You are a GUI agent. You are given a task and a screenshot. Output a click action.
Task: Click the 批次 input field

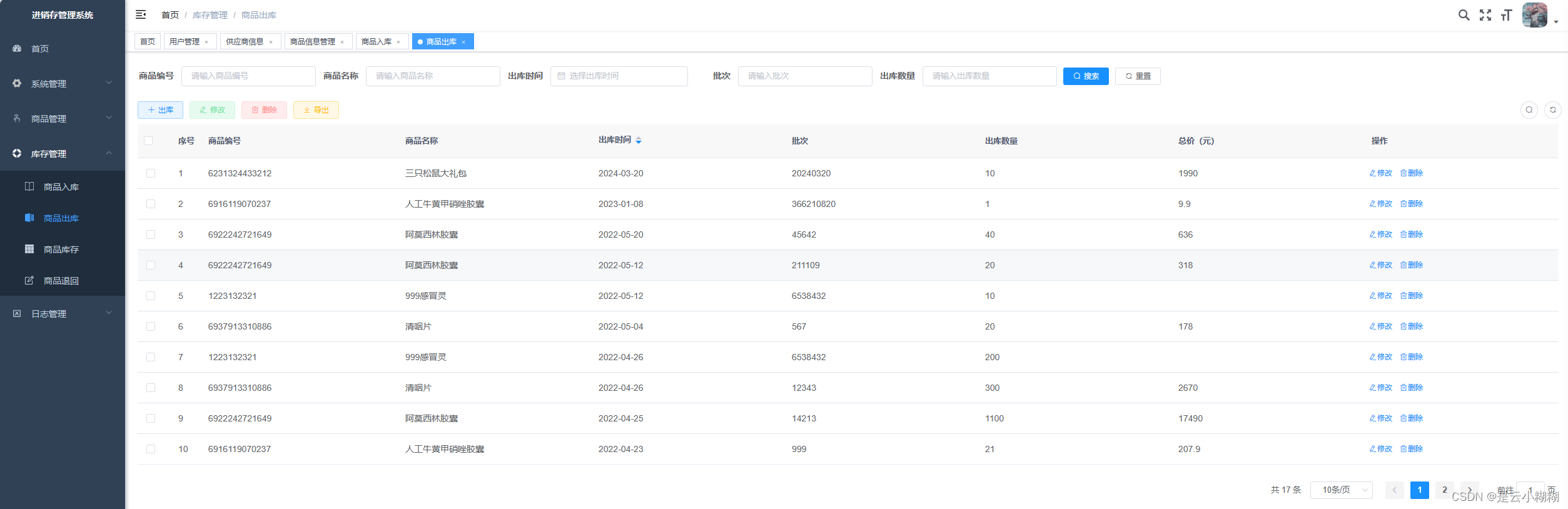805,76
